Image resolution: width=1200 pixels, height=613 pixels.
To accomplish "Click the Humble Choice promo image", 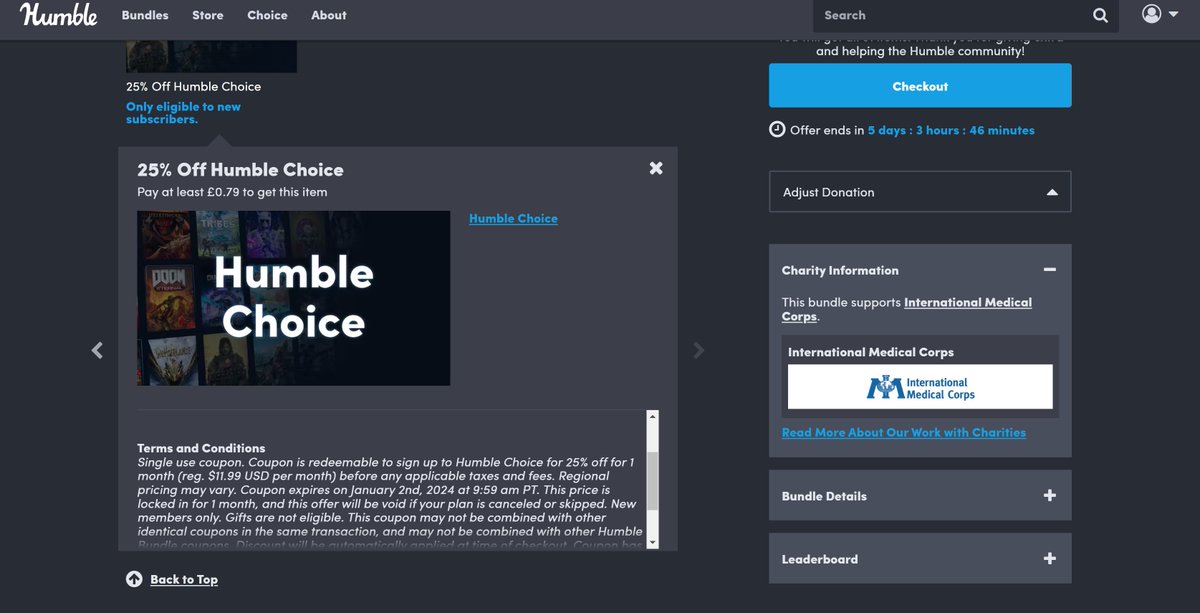I will click(x=294, y=298).
